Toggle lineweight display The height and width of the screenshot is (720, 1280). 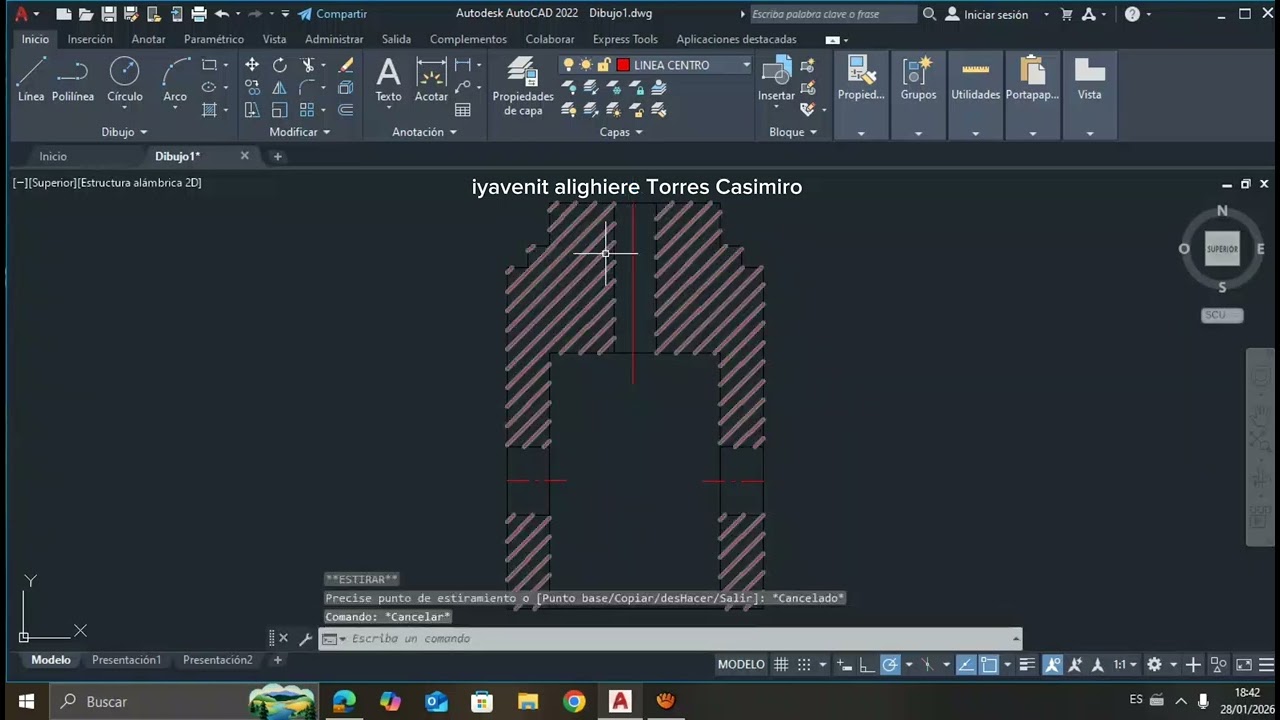point(1026,665)
